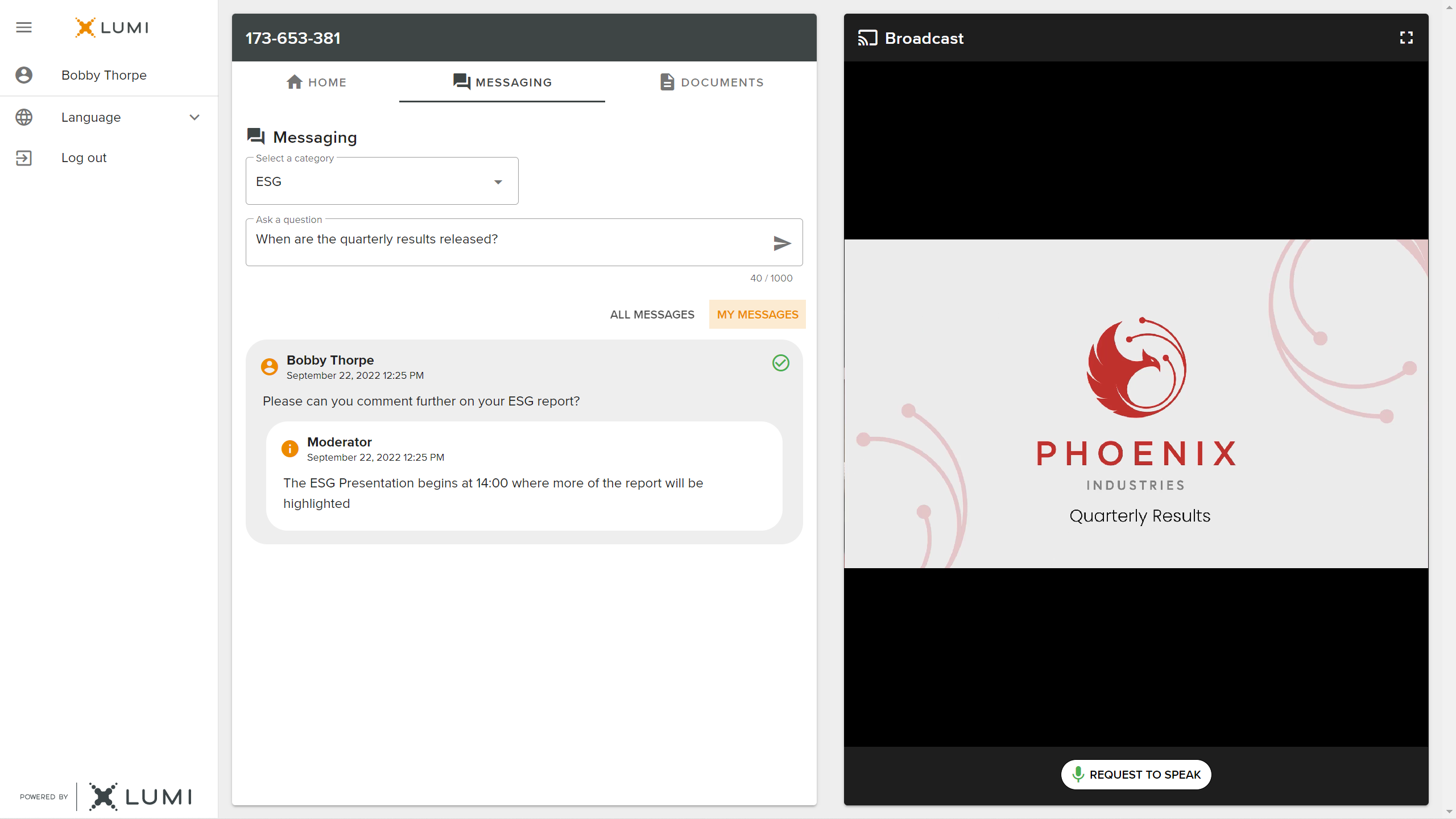
Task: Toggle the fullscreen expand button
Action: [x=1406, y=38]
